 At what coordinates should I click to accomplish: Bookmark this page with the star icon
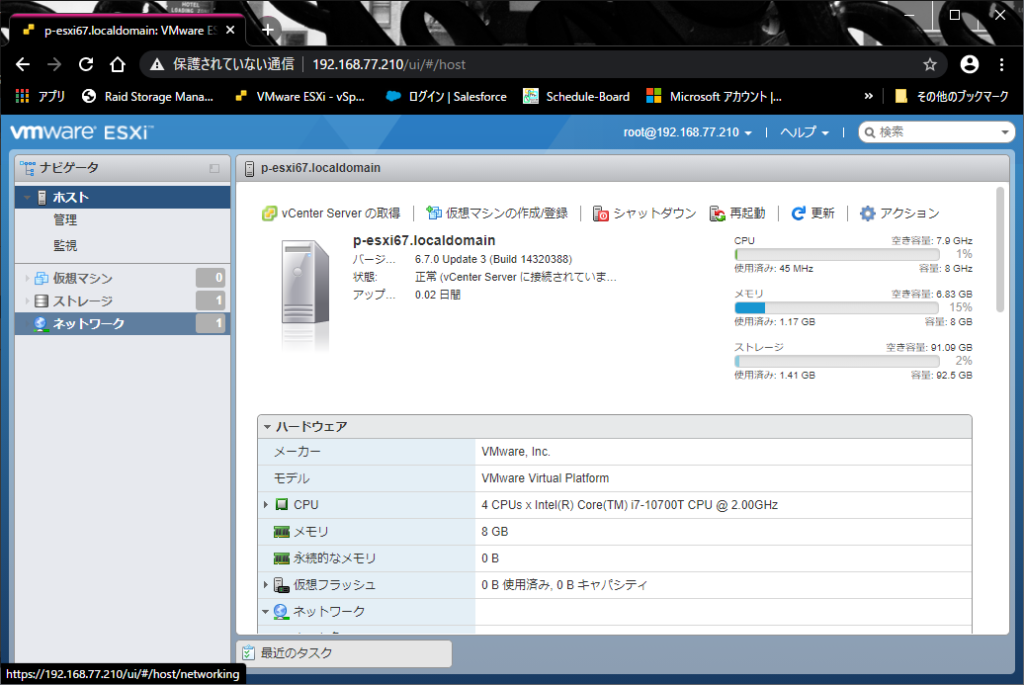[x=930, y=64]
